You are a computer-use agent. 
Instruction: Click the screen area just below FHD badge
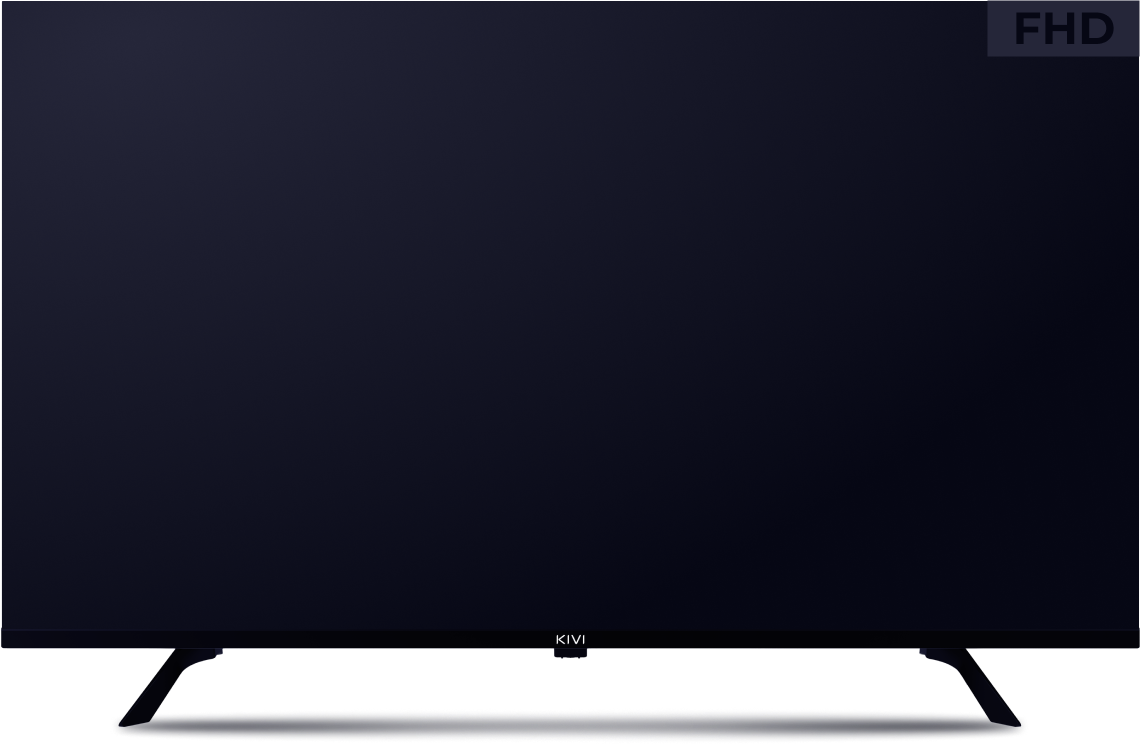pyautogui.click(x=1063, y=80)
